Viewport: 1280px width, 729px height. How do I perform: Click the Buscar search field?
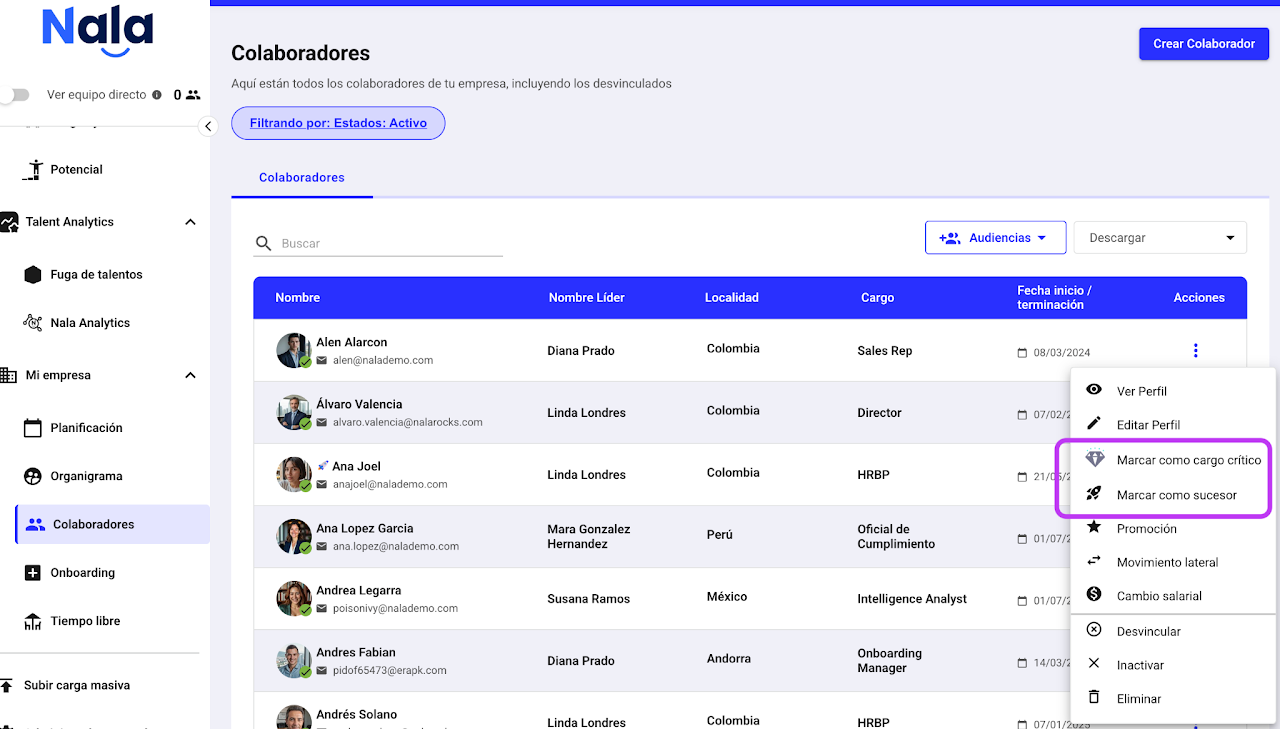(390, 243)
